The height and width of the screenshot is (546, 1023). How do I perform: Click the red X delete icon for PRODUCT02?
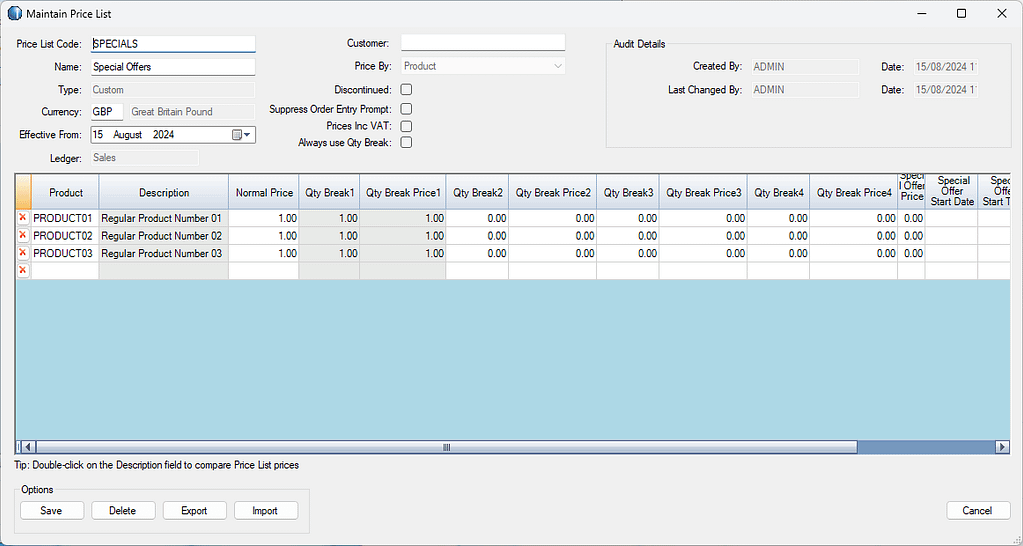[x=23, y=235]
